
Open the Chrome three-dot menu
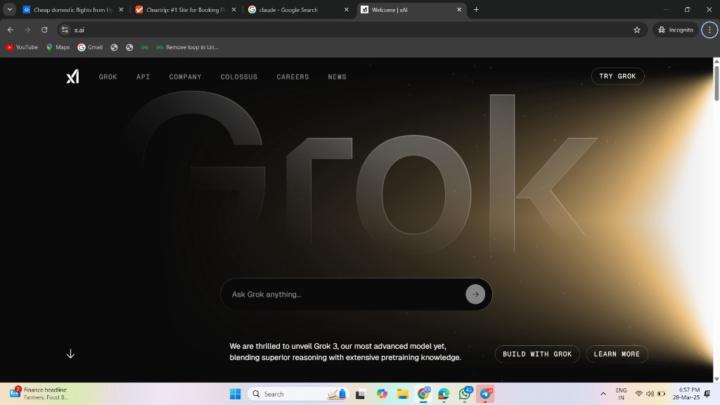point(709,30)
